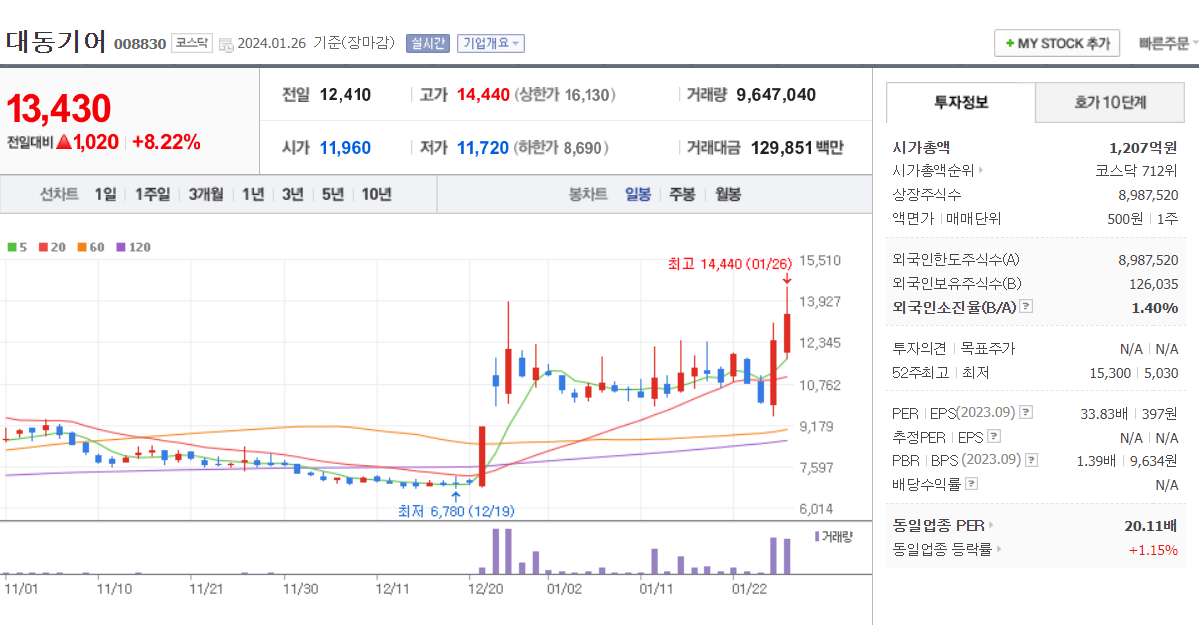Expand the 빠른주문 dropdown

pos(1168,43)
